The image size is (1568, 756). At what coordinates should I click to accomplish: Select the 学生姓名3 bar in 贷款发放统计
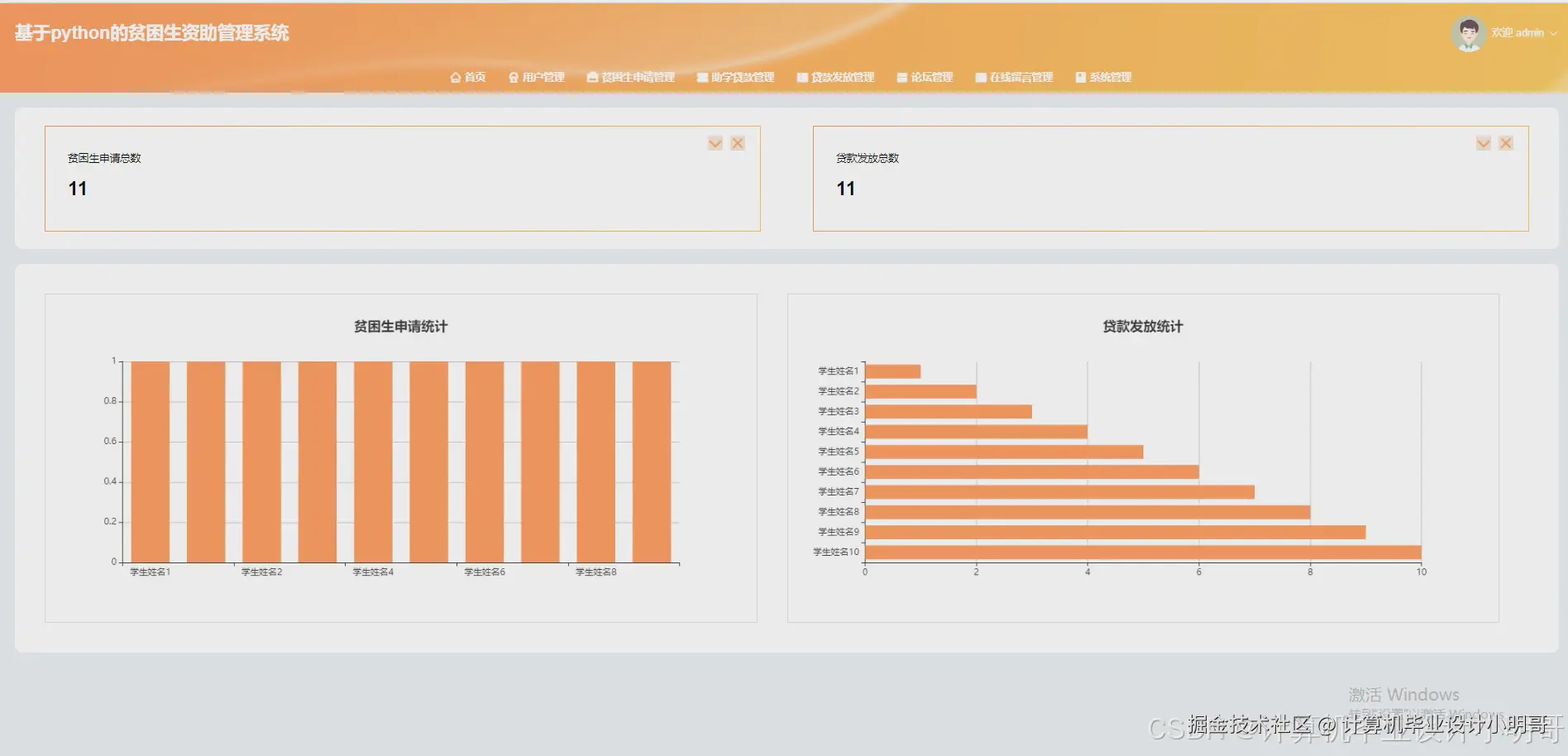pos(949,412)
